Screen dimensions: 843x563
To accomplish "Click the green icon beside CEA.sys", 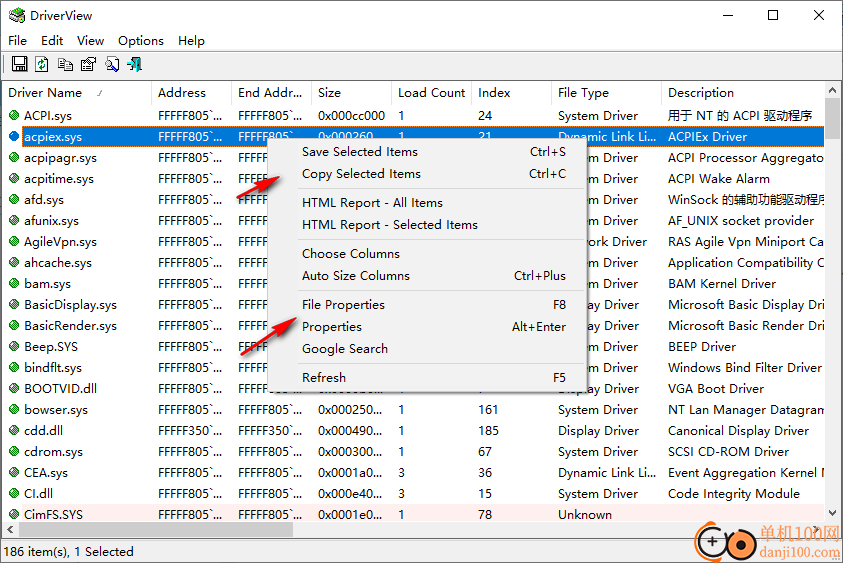I will tap(15, 472).
